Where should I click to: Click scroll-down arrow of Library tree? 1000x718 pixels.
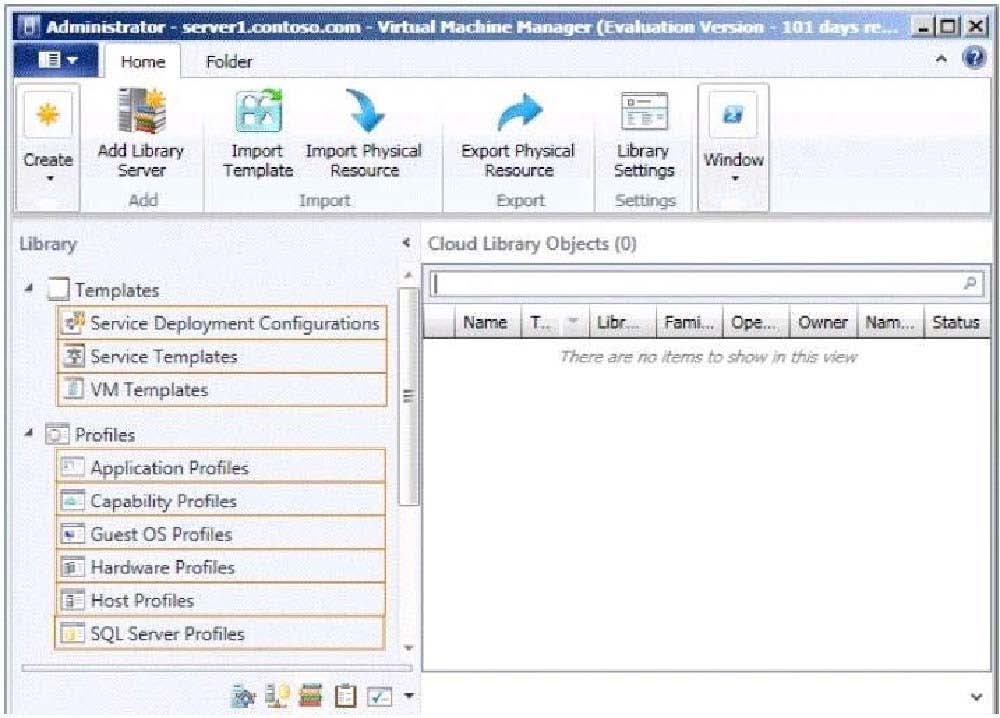pos(408,647)
